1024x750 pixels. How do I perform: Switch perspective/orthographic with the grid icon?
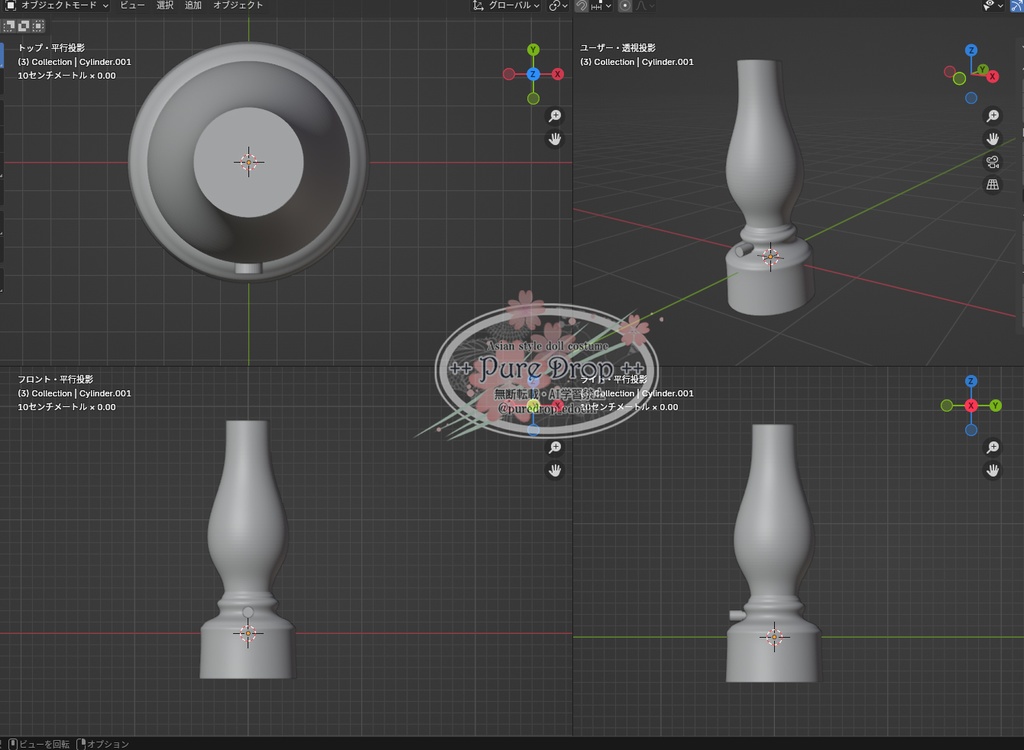pyautogui.click(x=993, y=184)
